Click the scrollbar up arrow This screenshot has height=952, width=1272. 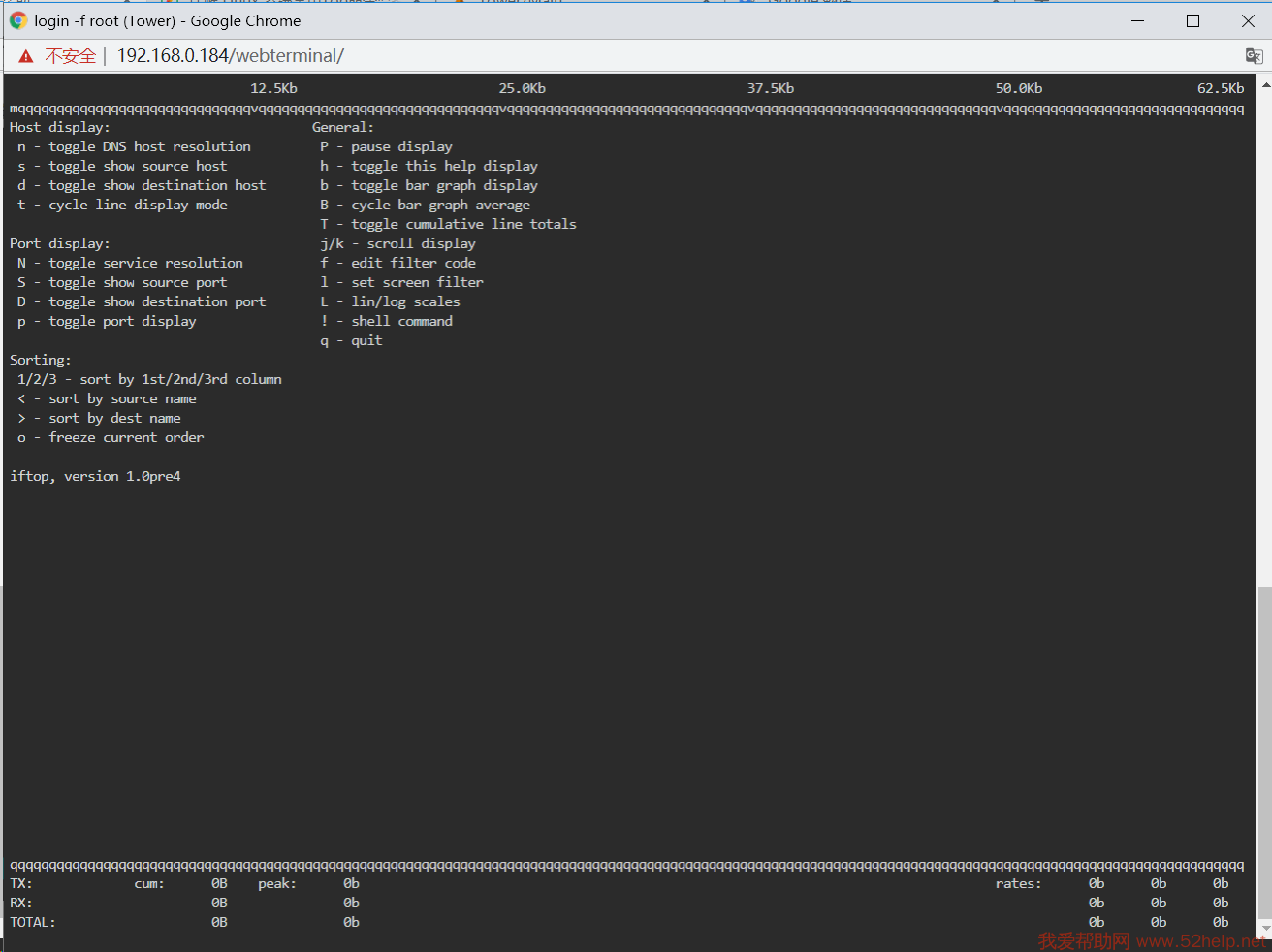(1264, 85)
